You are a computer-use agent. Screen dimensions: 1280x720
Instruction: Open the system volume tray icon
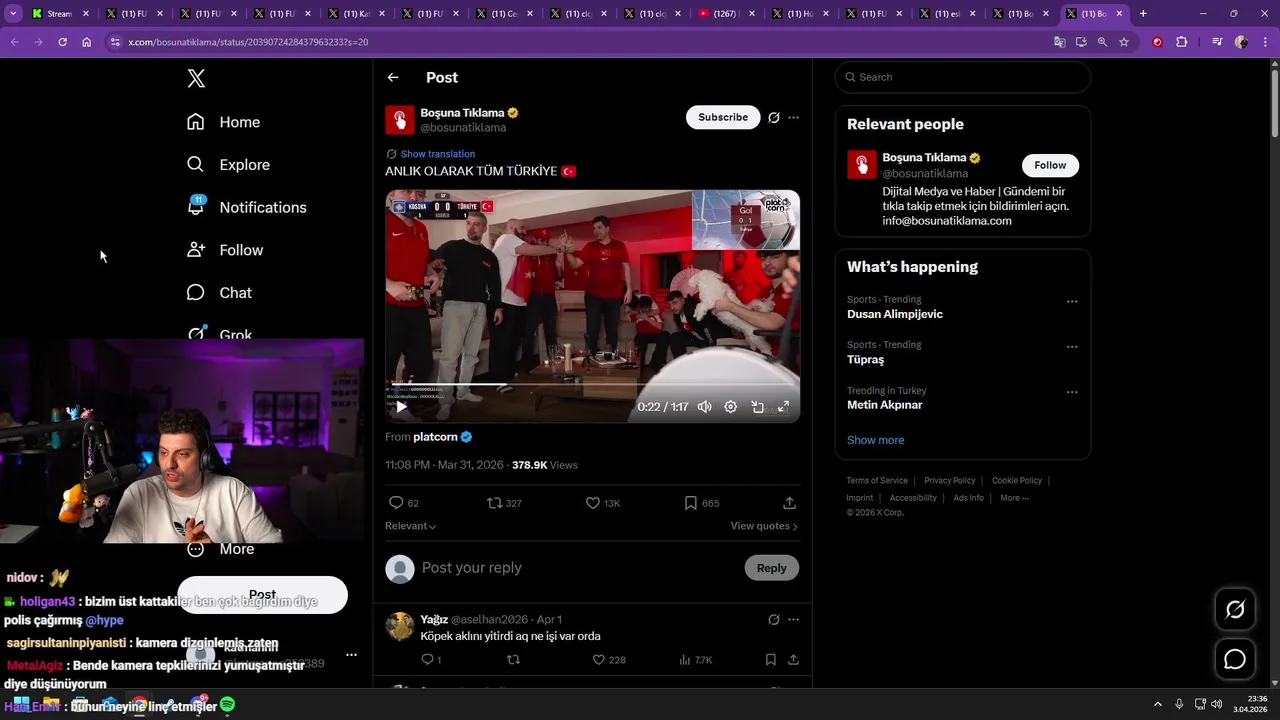[x=1216, y=704]
